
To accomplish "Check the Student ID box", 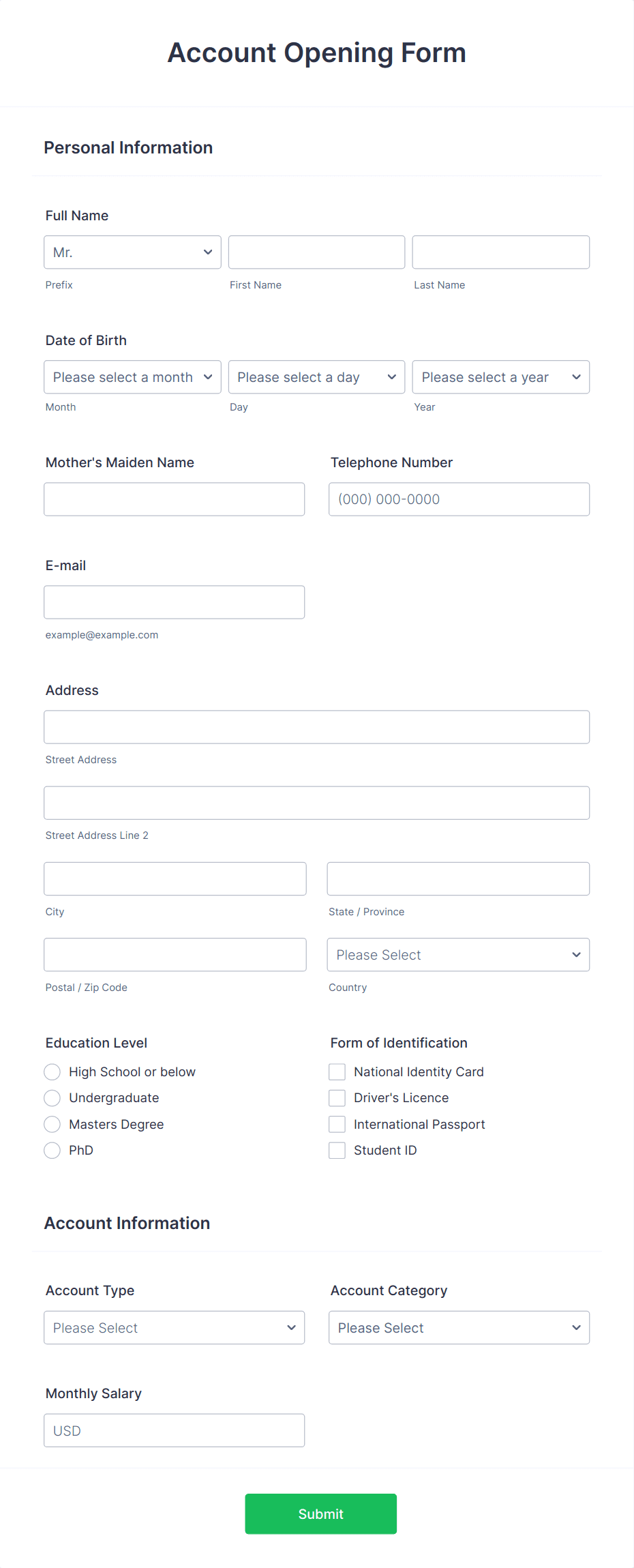I will click(x=337, y=1150).
